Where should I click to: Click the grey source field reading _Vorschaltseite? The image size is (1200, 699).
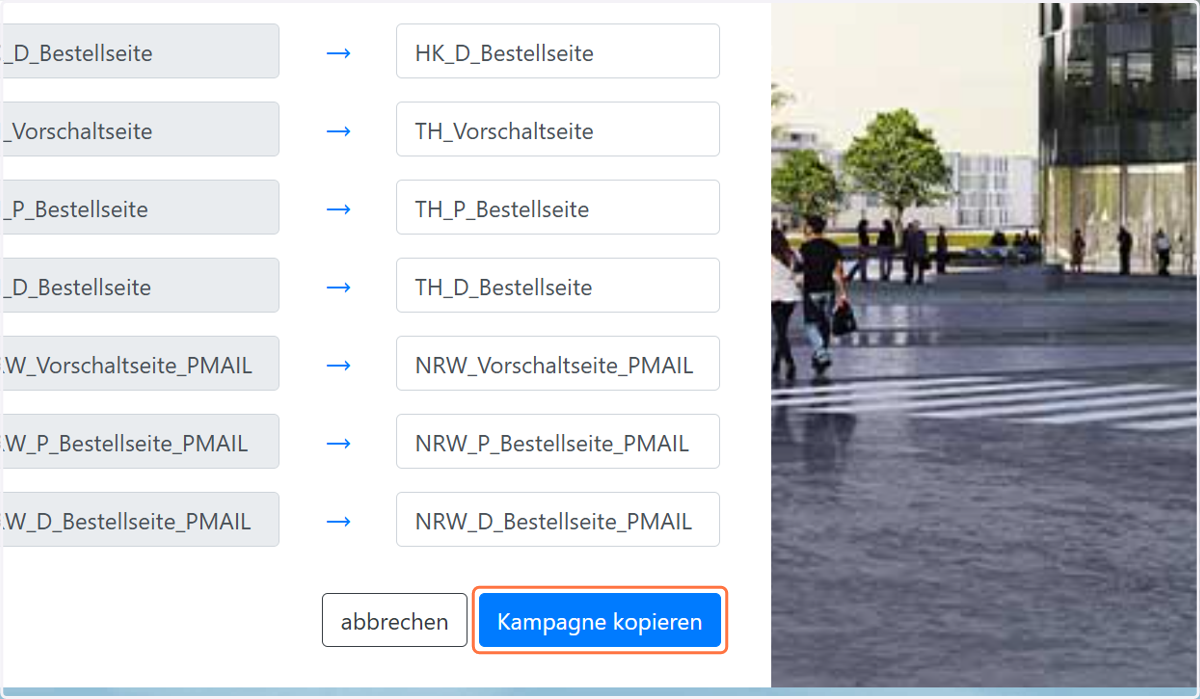(140, 130)
